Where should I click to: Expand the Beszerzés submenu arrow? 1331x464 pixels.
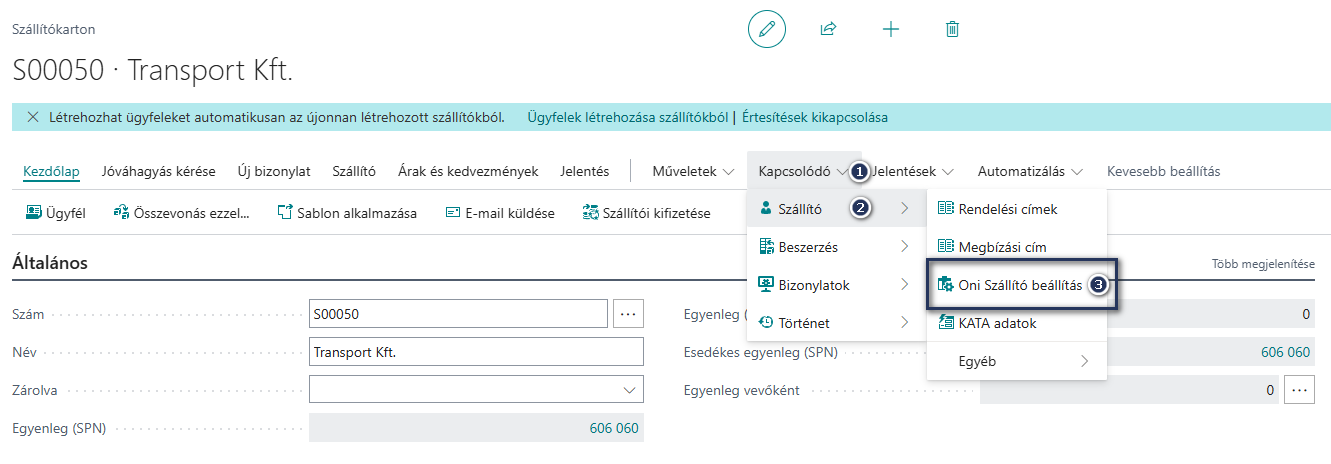pos(904,246)
